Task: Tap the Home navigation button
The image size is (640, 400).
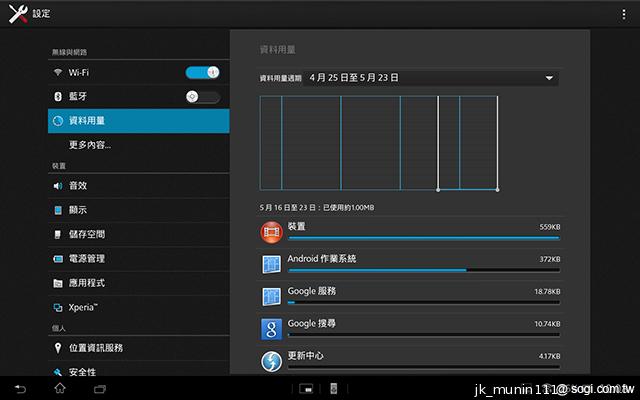Action: [x=60, y=388]
